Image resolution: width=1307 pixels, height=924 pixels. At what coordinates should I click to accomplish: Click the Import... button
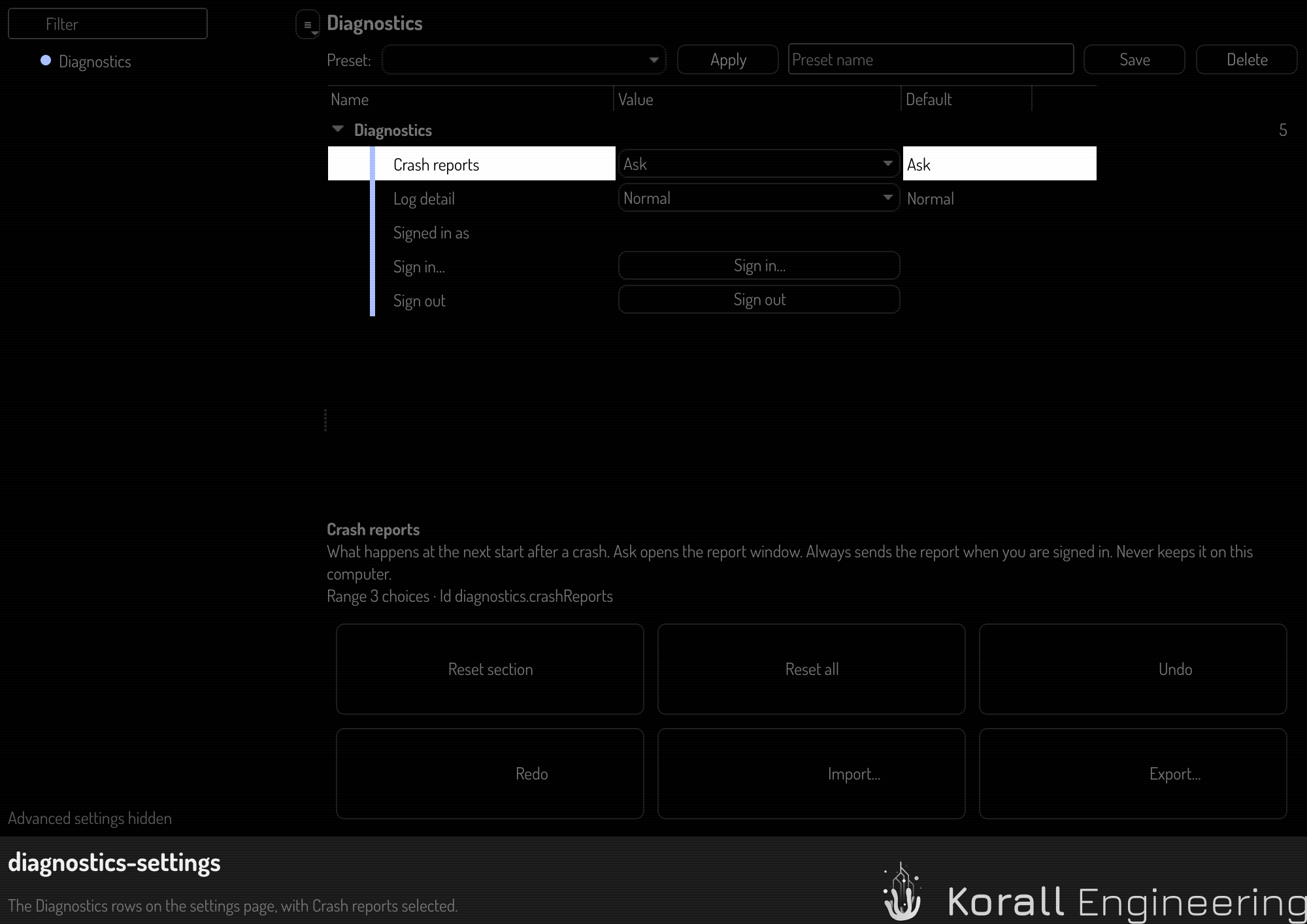[812, 774]
